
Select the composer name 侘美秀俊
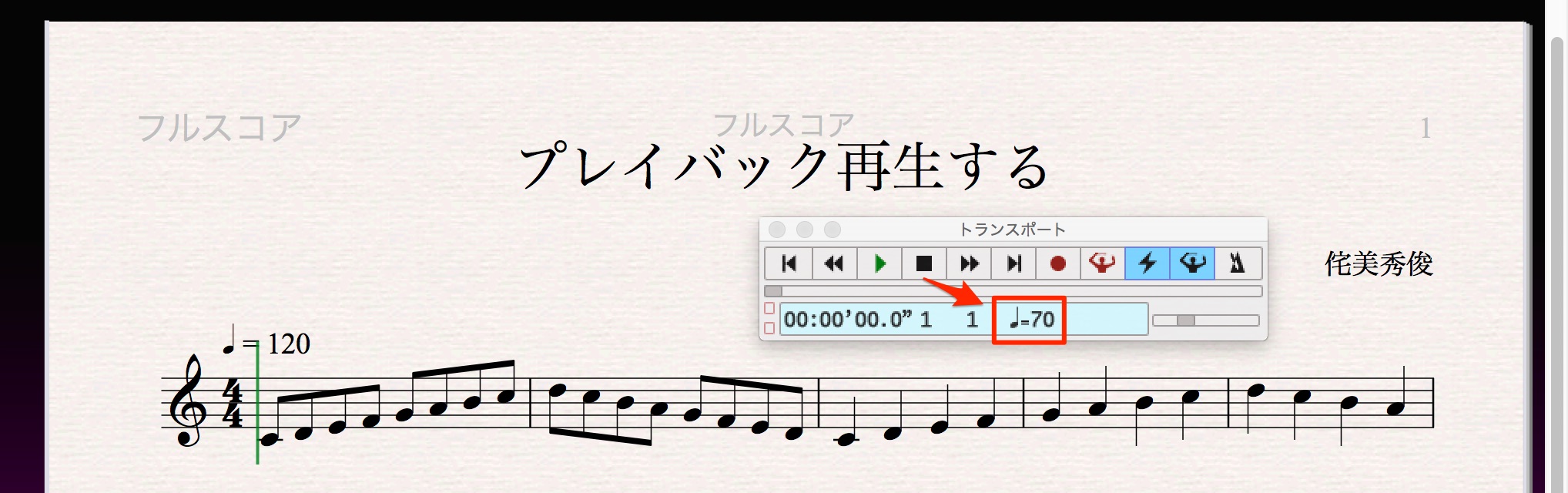point(1379,264)
